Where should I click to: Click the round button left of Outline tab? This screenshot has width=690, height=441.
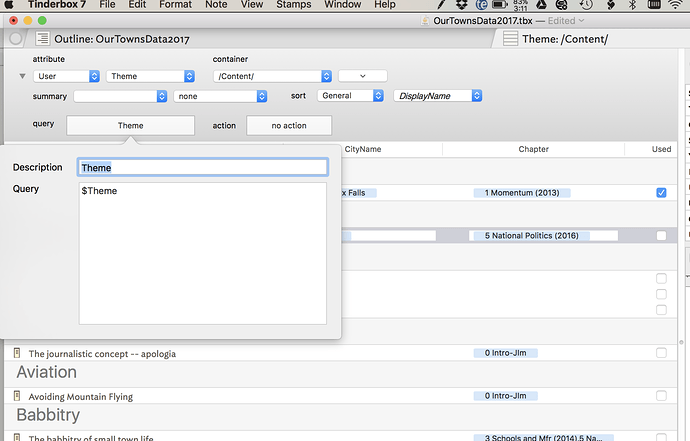(15, 39)
